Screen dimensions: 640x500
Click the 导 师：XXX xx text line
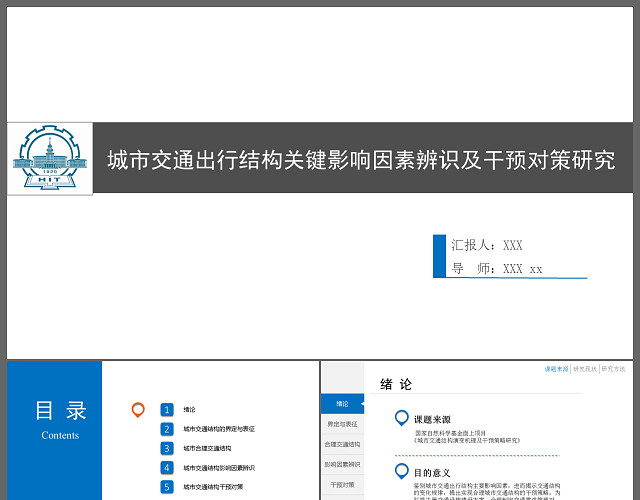pyautogui.click(x=497, y=269)
